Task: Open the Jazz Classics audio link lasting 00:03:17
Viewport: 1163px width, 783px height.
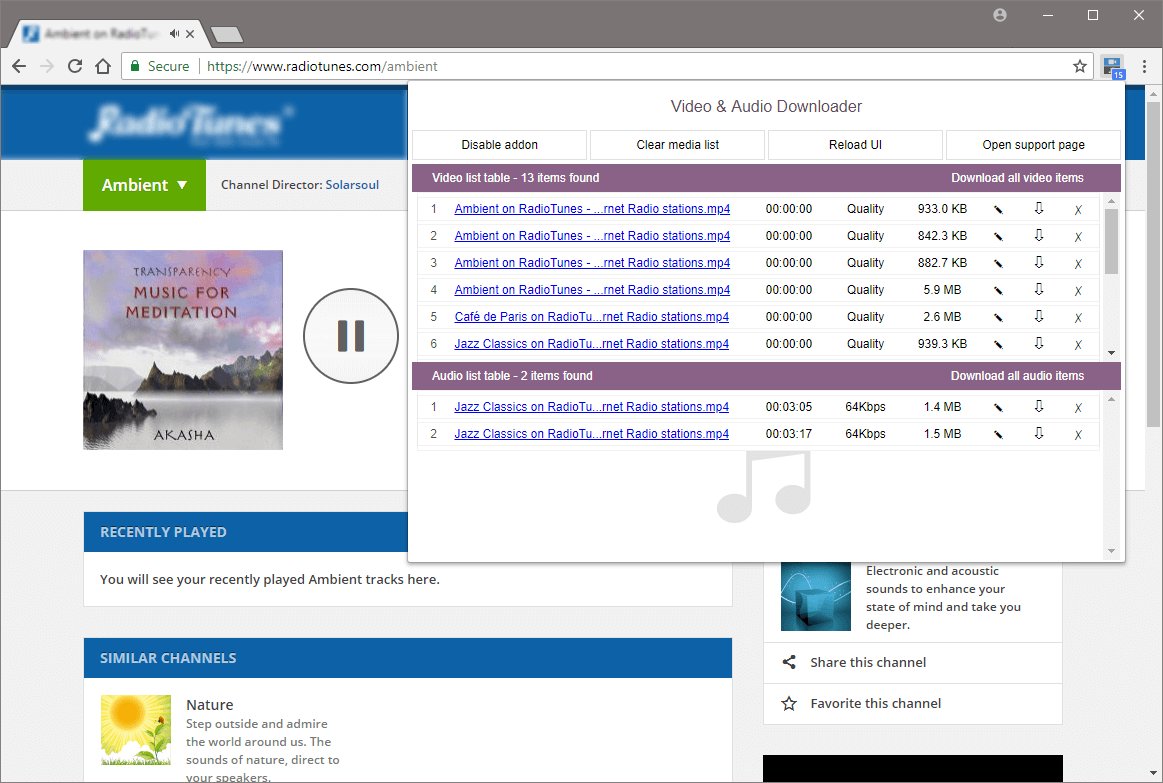Action: tap(591, 434)
